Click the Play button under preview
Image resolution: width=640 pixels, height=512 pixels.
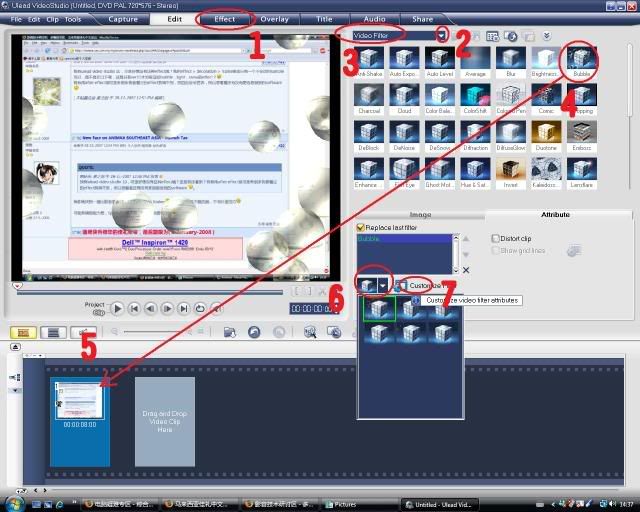117,309
